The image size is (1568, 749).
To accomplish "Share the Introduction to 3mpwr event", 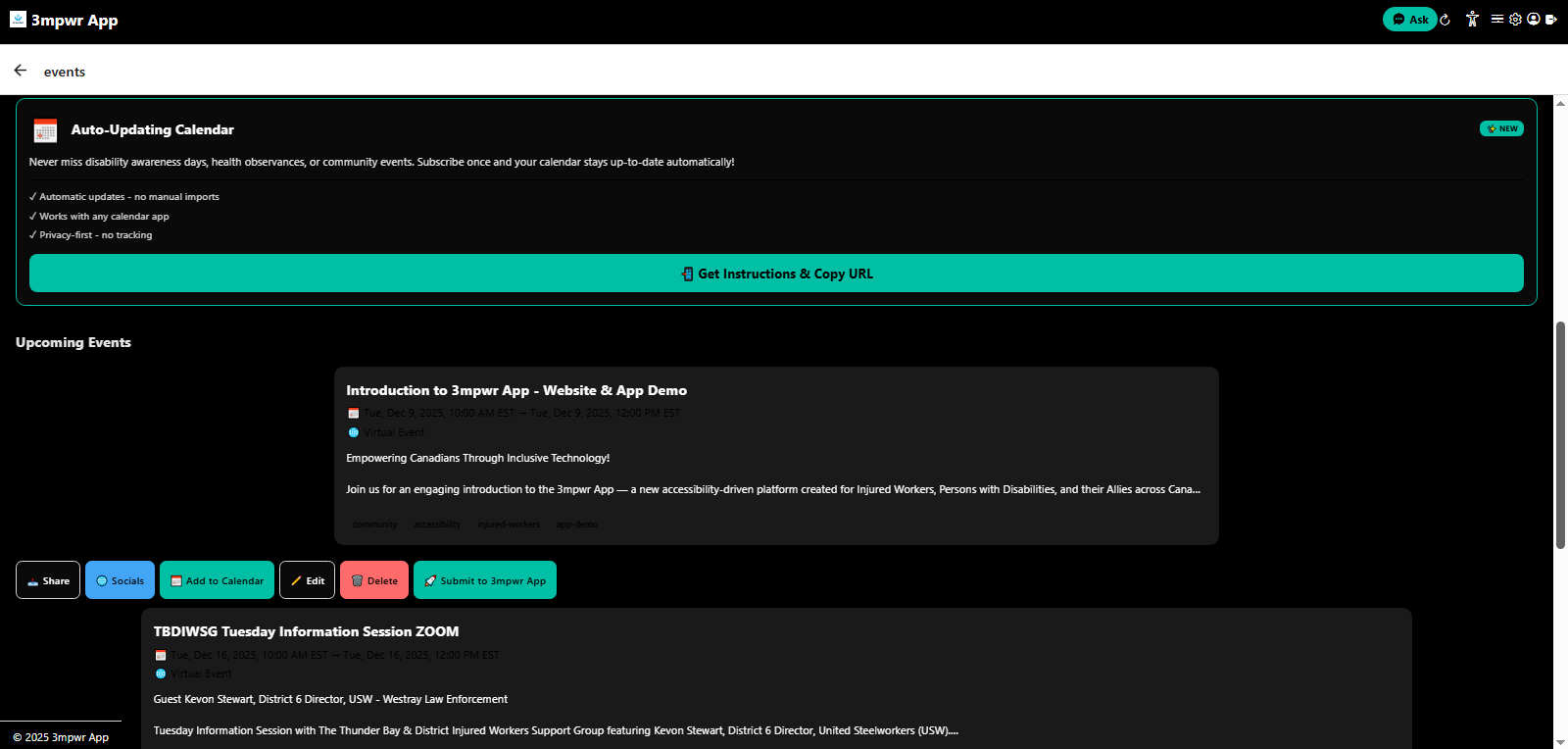I will 48,580.
